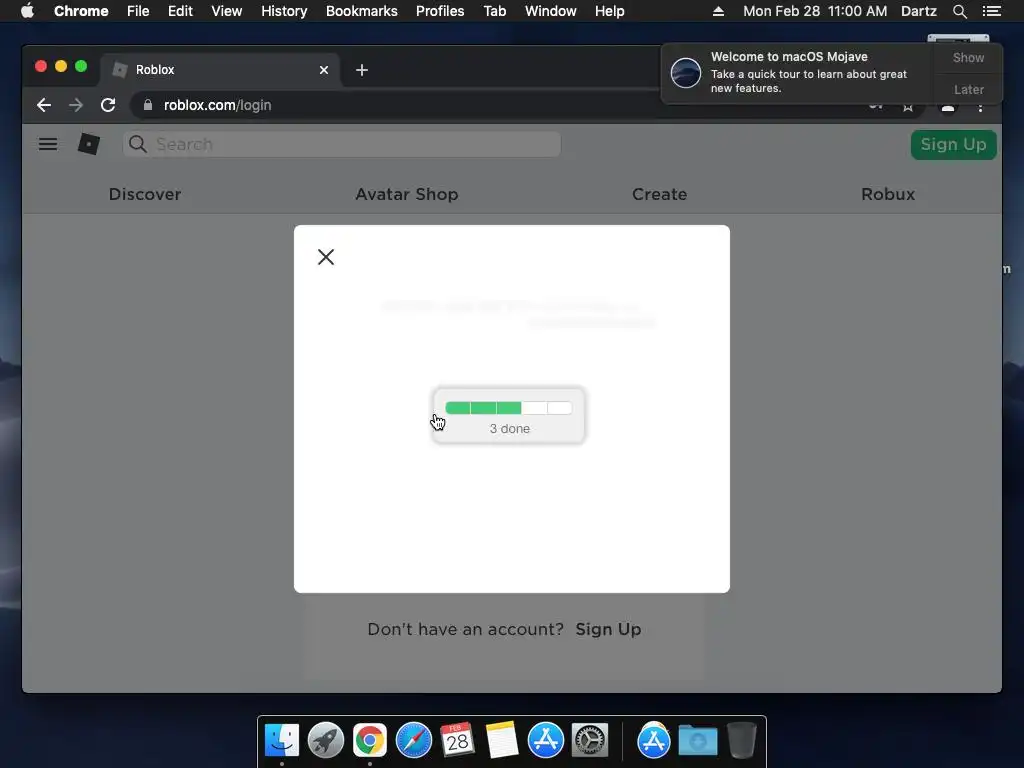Viewport: 1024px width, 768px height.
Task: Click the Welcome to macOS Mojave notification text
Action: tap(789, 57)
